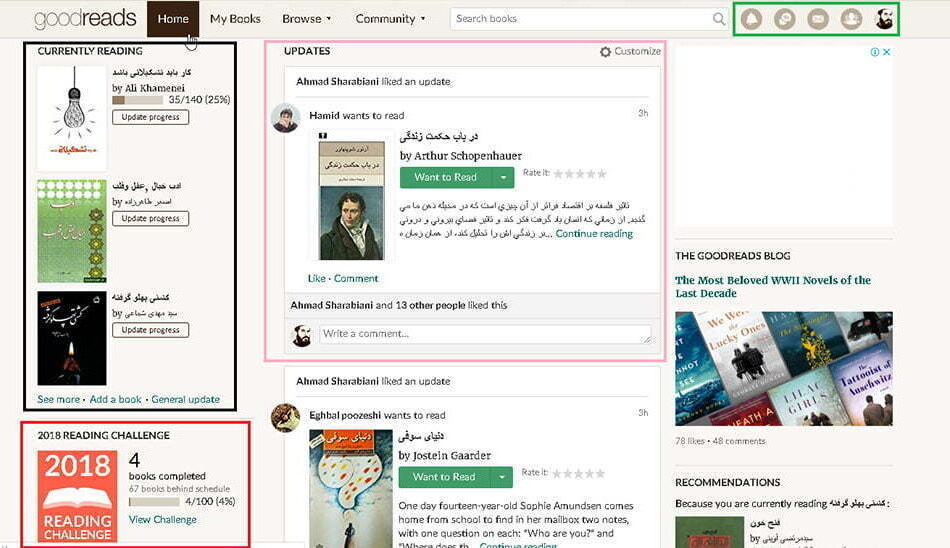Click the Jostein Gaarder author link
950x548 pixels.
point(451,455)
